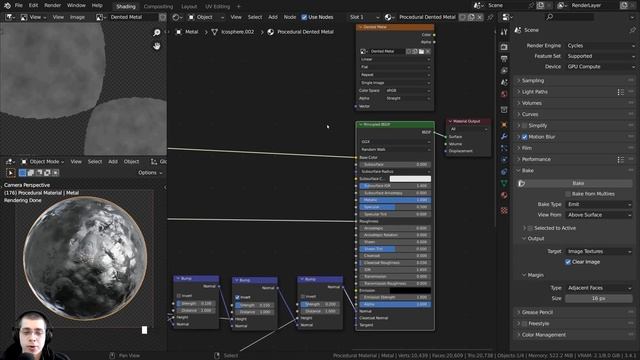The height and width of the screenshot is (360, 640).
Task: Open the View From dropdown
Action: (599, 215)
